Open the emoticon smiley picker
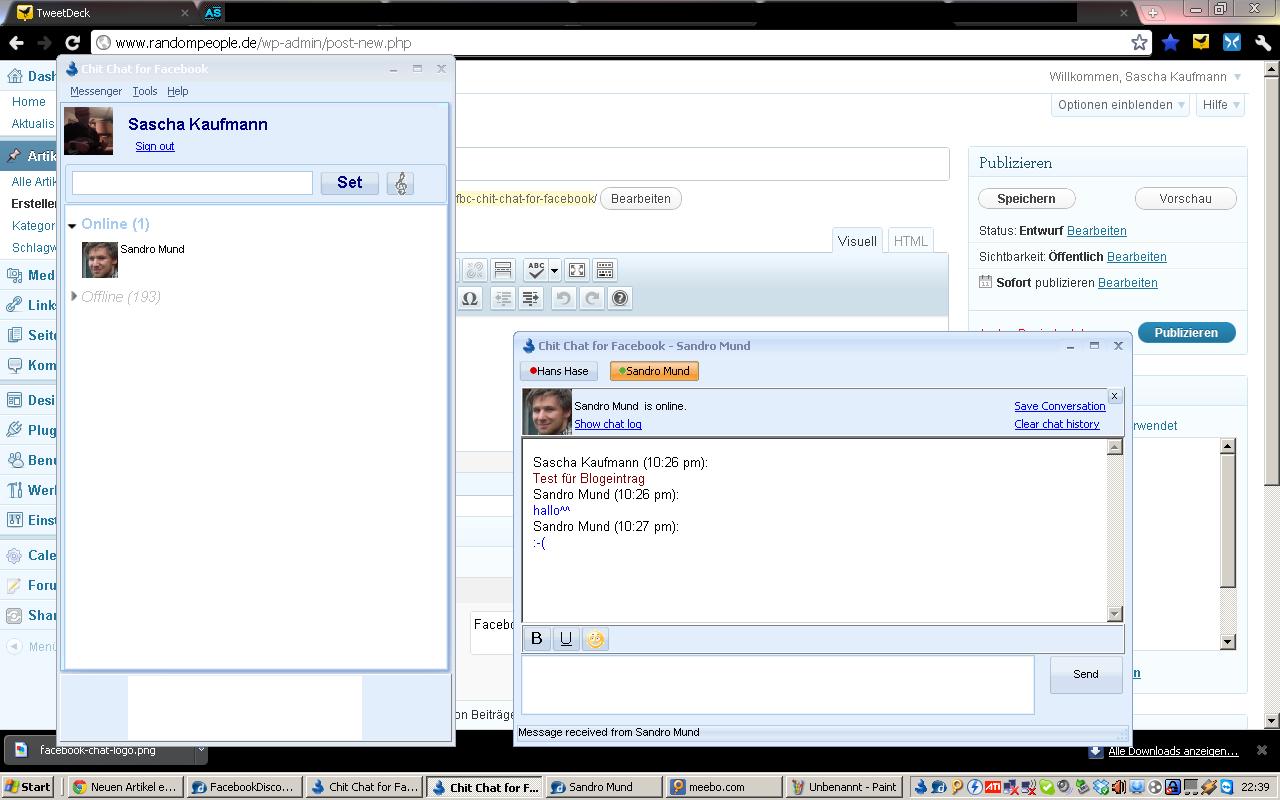The image size is (1280, 800). (595, 639)
